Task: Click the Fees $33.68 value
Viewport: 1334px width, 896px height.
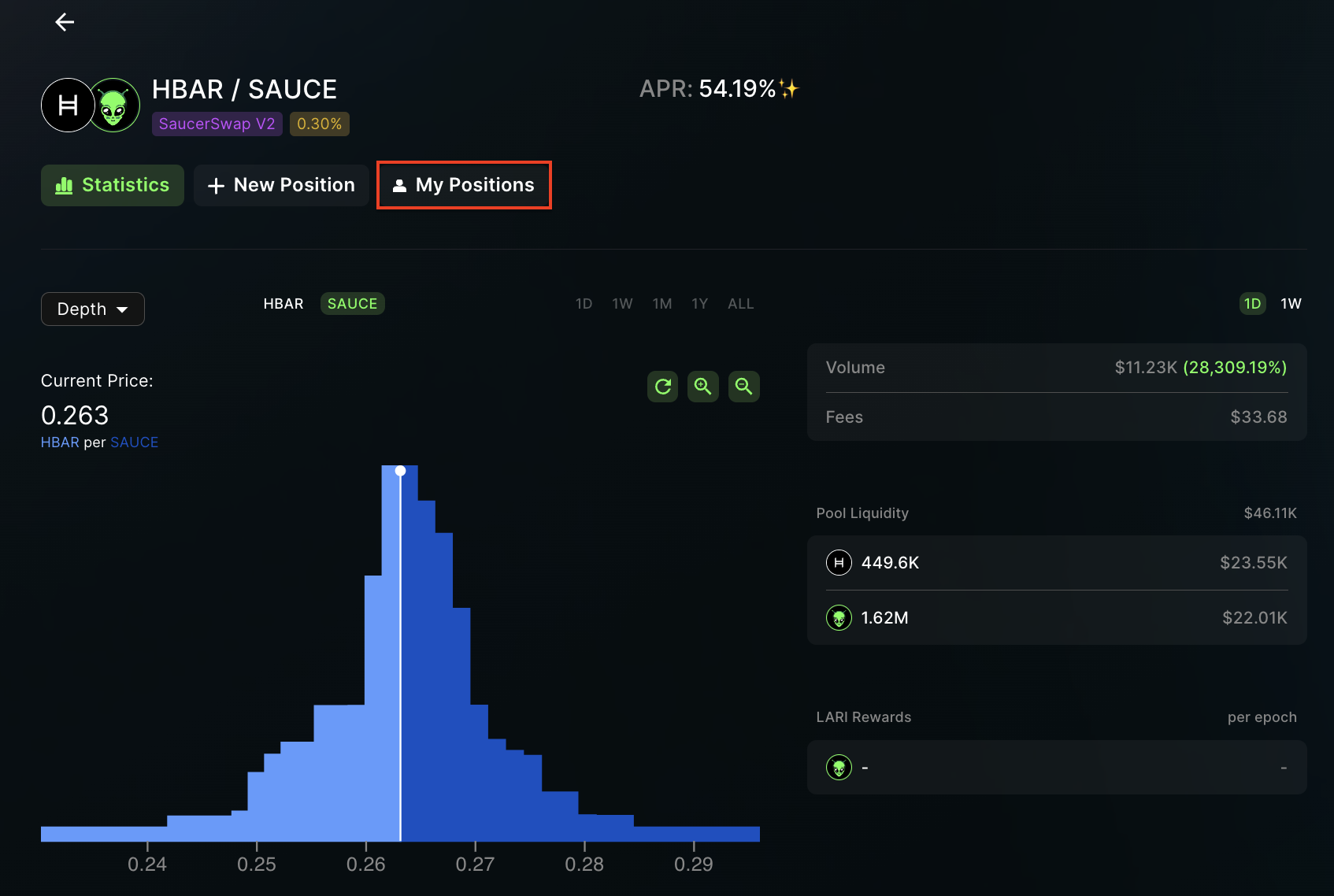Action: pyautogui.click(x=1258, y=417)
